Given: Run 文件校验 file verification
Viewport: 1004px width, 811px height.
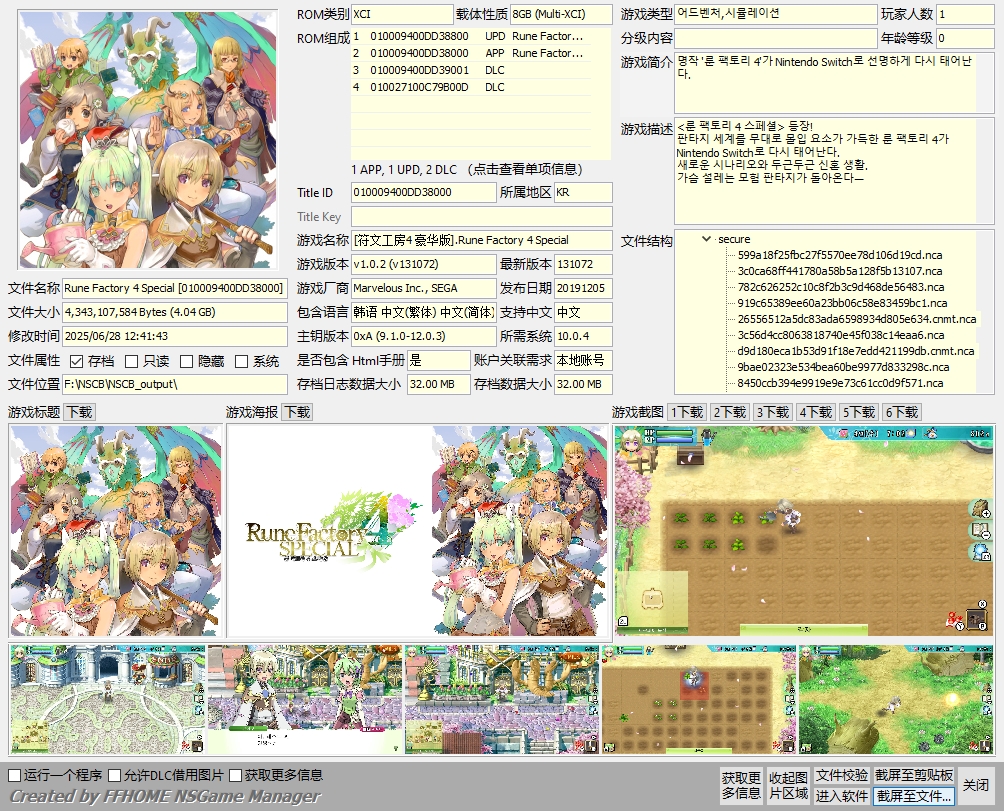Looking at the screenshot, I should (x=841, y=776).
